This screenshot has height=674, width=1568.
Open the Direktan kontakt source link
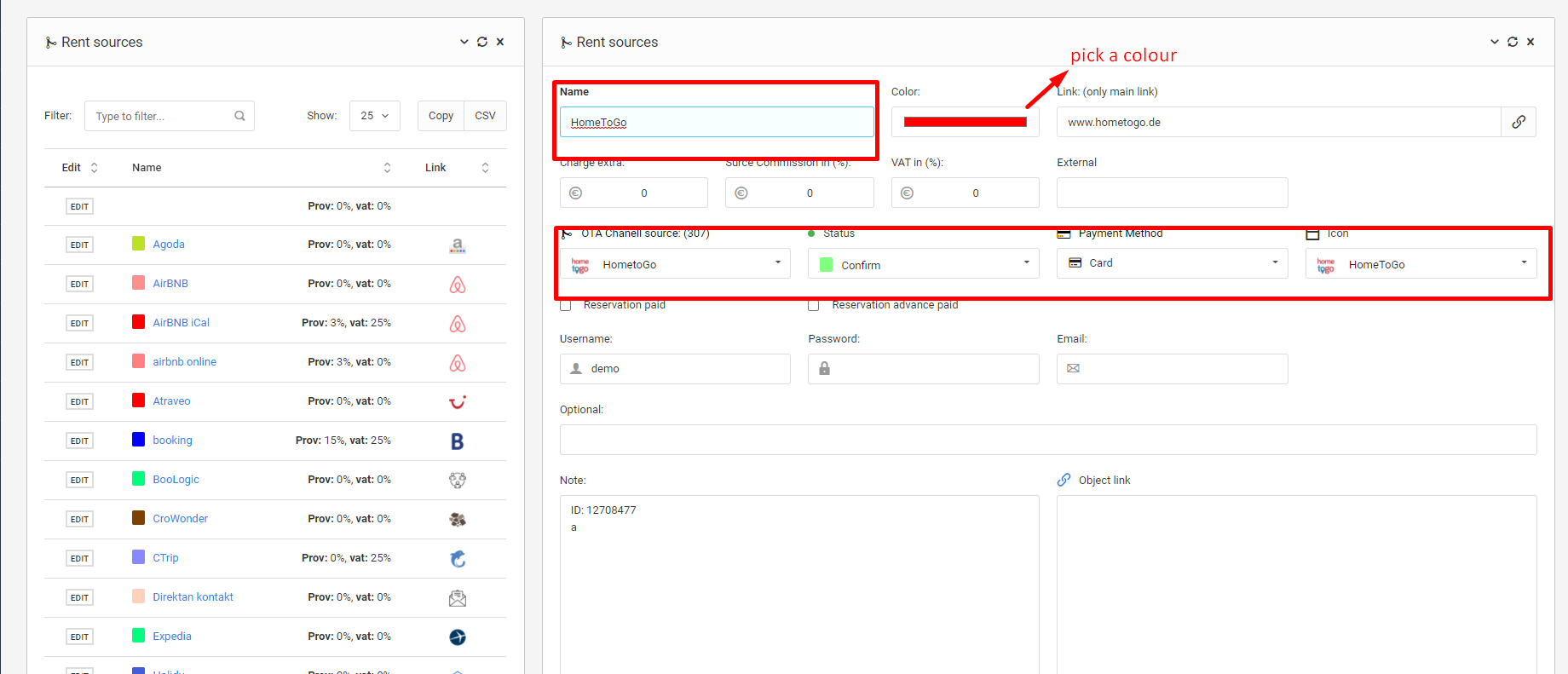tap(193, 597)
